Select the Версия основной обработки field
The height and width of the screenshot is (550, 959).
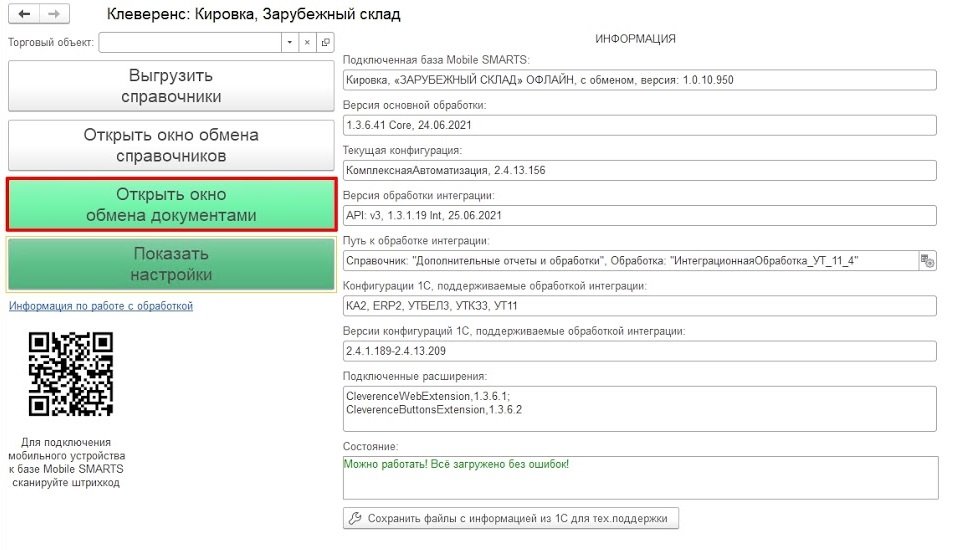(639, 125)
